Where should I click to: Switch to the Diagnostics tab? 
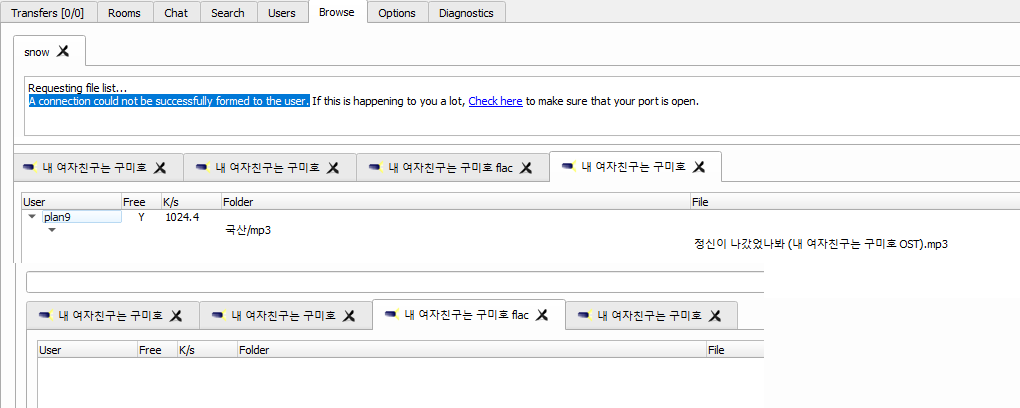point(466,12)
